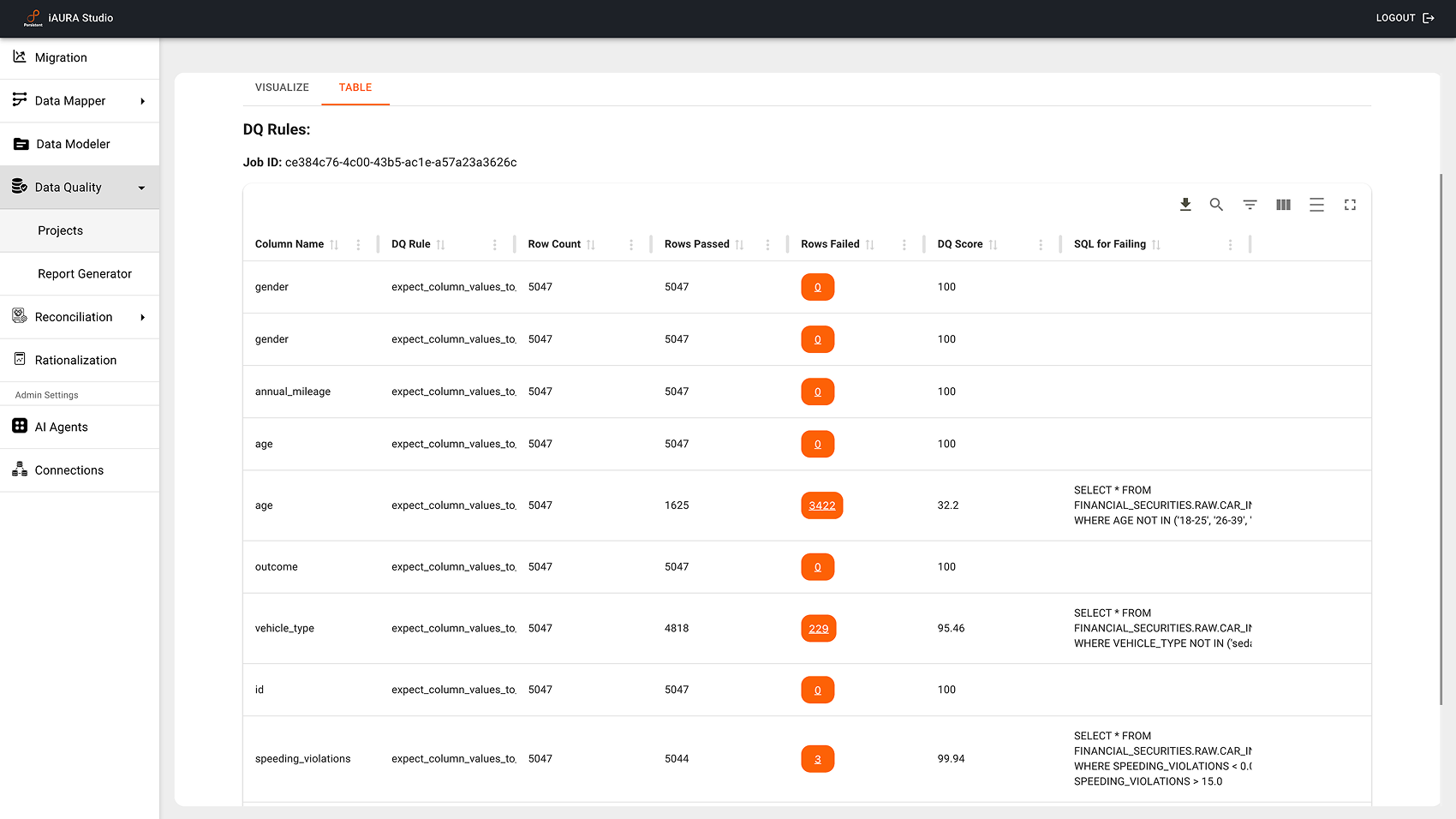The width and height of the screenshot is (1456, 819).
Task: Sort table by Column Name
Action: tap(334, 245)
